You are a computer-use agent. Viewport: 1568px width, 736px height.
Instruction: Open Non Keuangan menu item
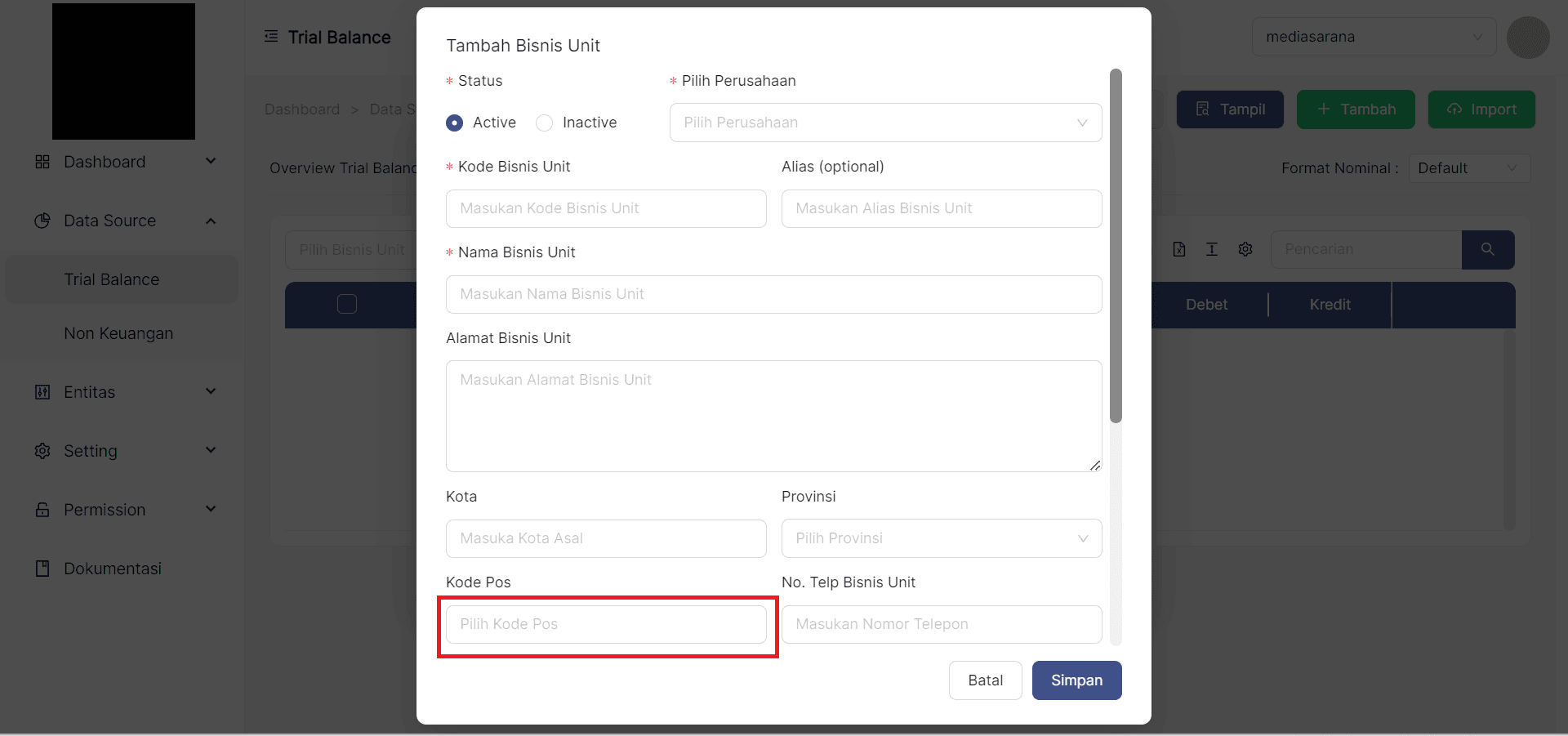click(118, 333)
